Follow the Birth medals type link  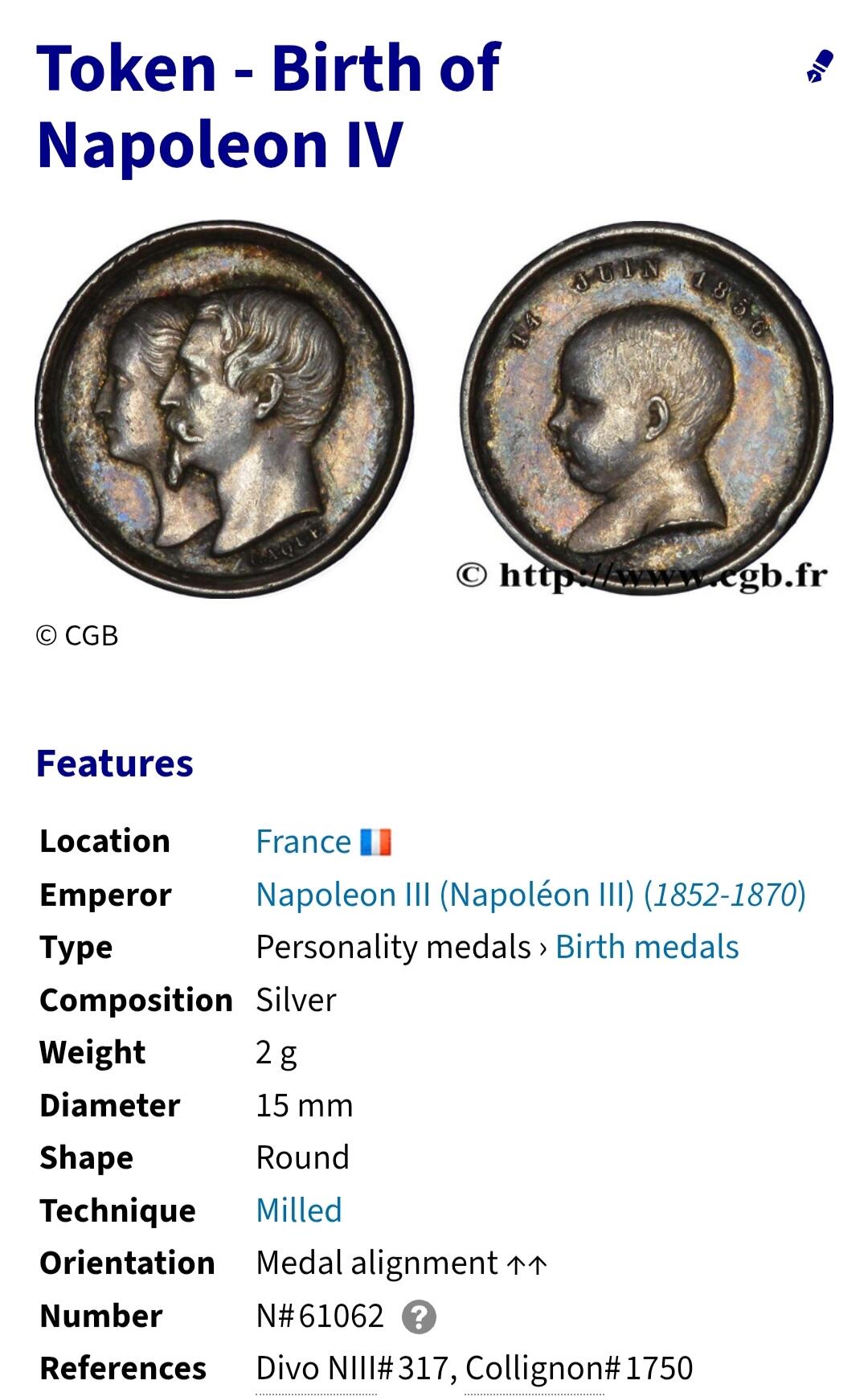[647, 947]
